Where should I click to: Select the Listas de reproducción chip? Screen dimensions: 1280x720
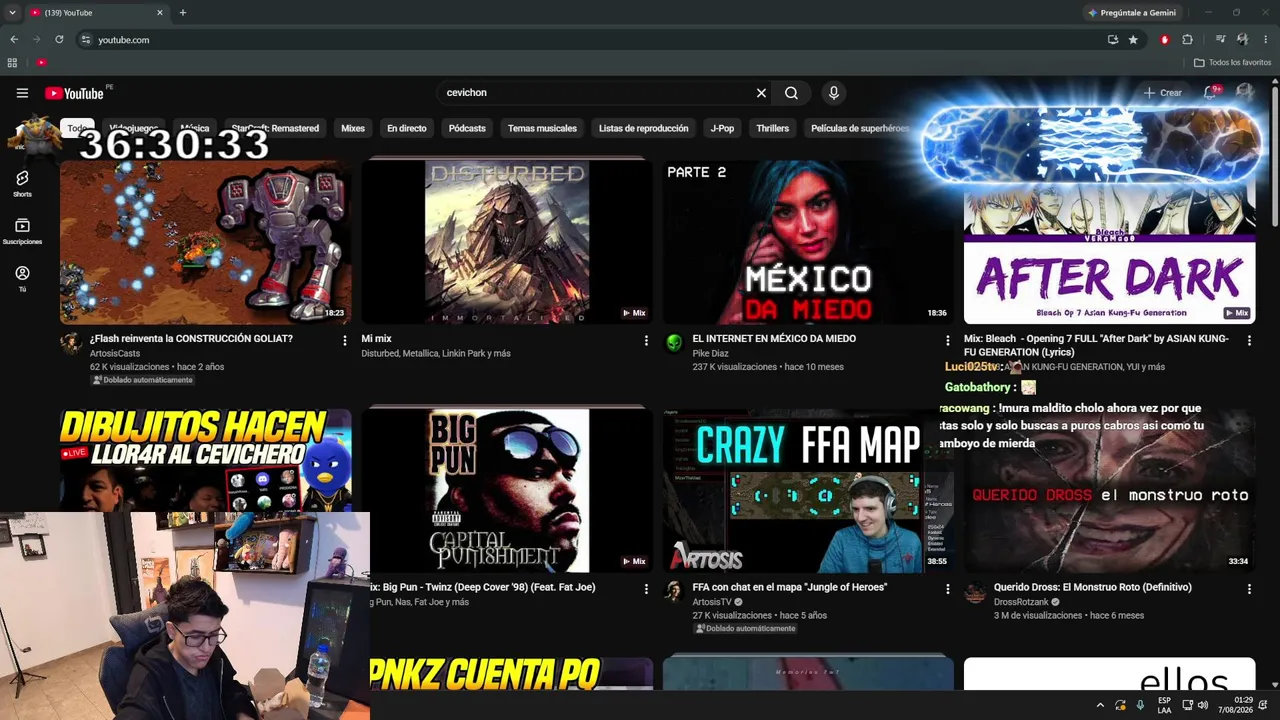coord(644,128)
